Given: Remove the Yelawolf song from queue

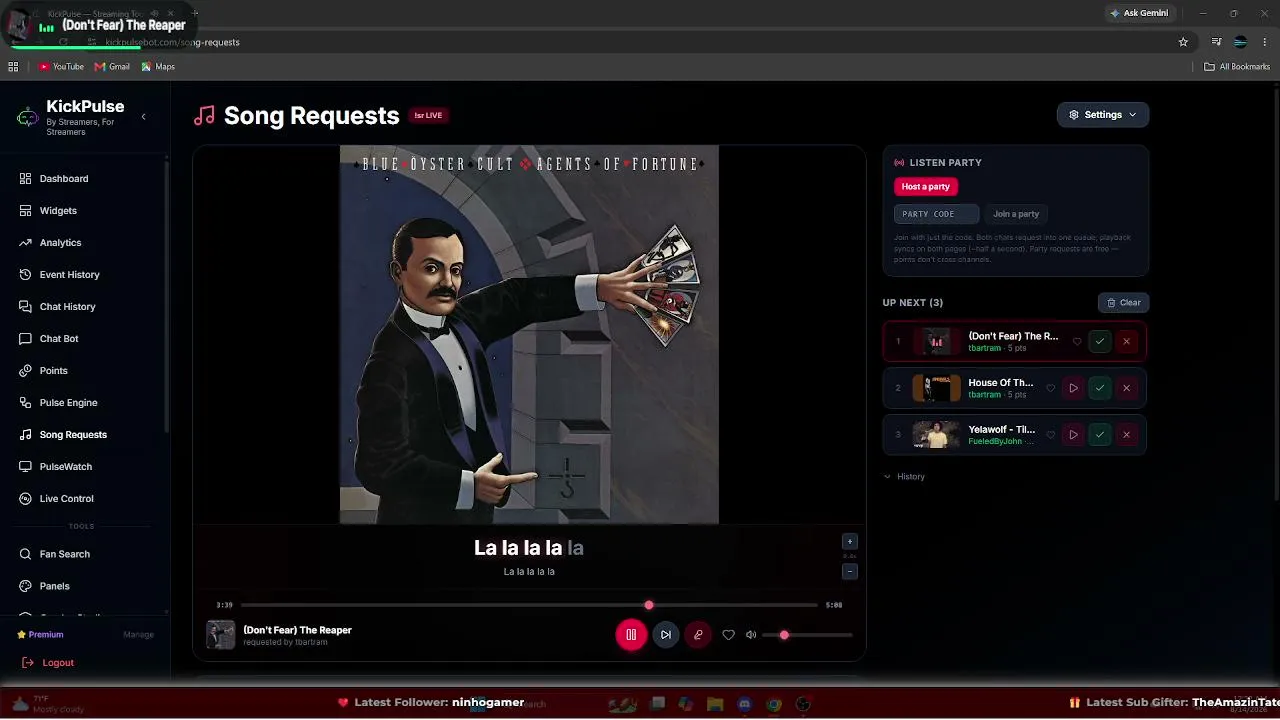Looking at the screenshot, I should pyautogui.click(x=1126, y=435).
